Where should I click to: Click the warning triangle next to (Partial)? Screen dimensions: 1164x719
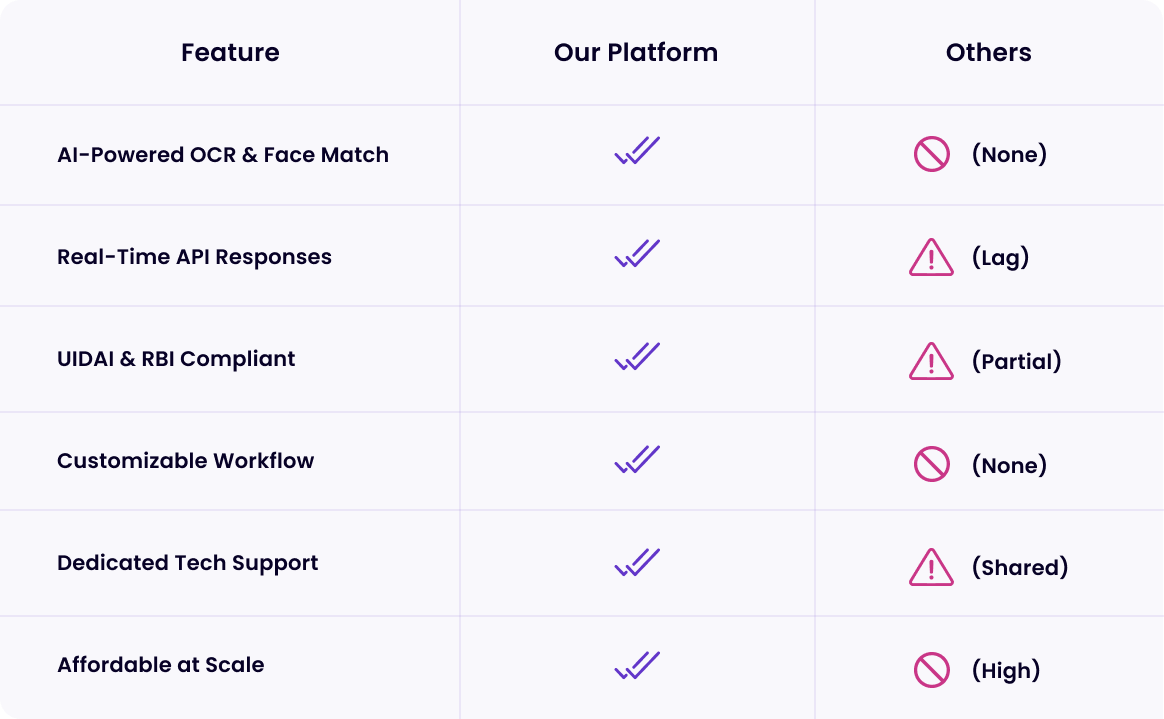pyautogui.click(x=931, y=361)
